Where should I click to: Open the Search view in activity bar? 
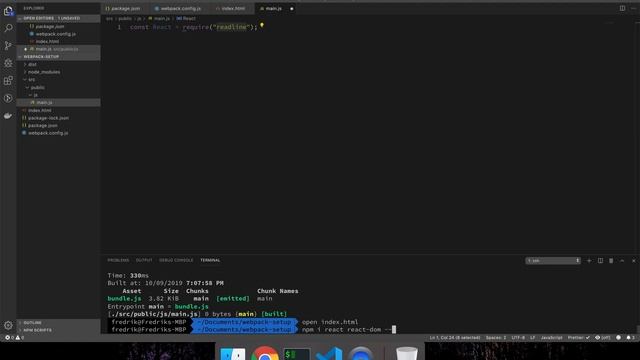[8, 28]
